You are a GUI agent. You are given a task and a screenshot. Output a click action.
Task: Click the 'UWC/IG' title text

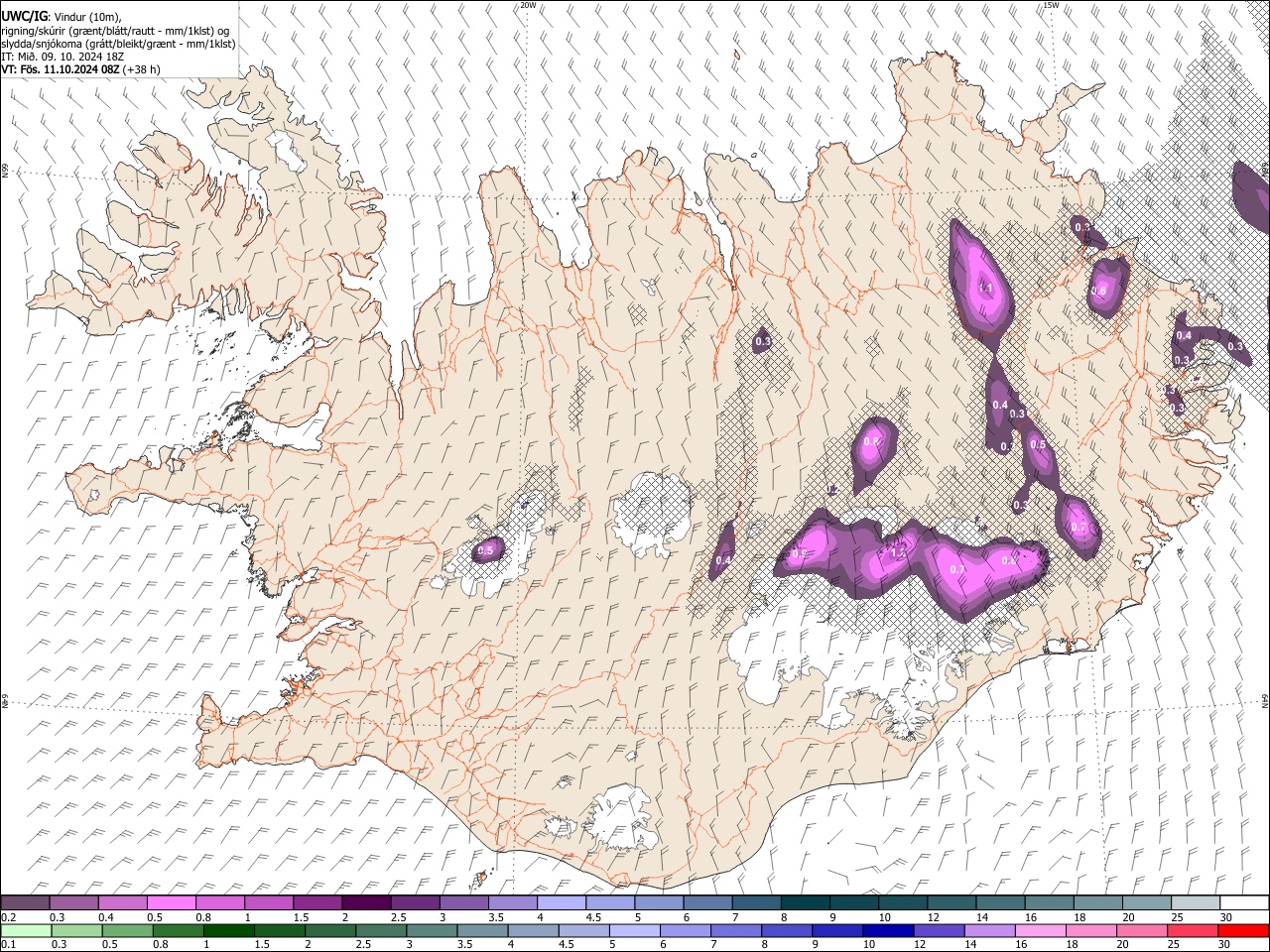[24, 16]
